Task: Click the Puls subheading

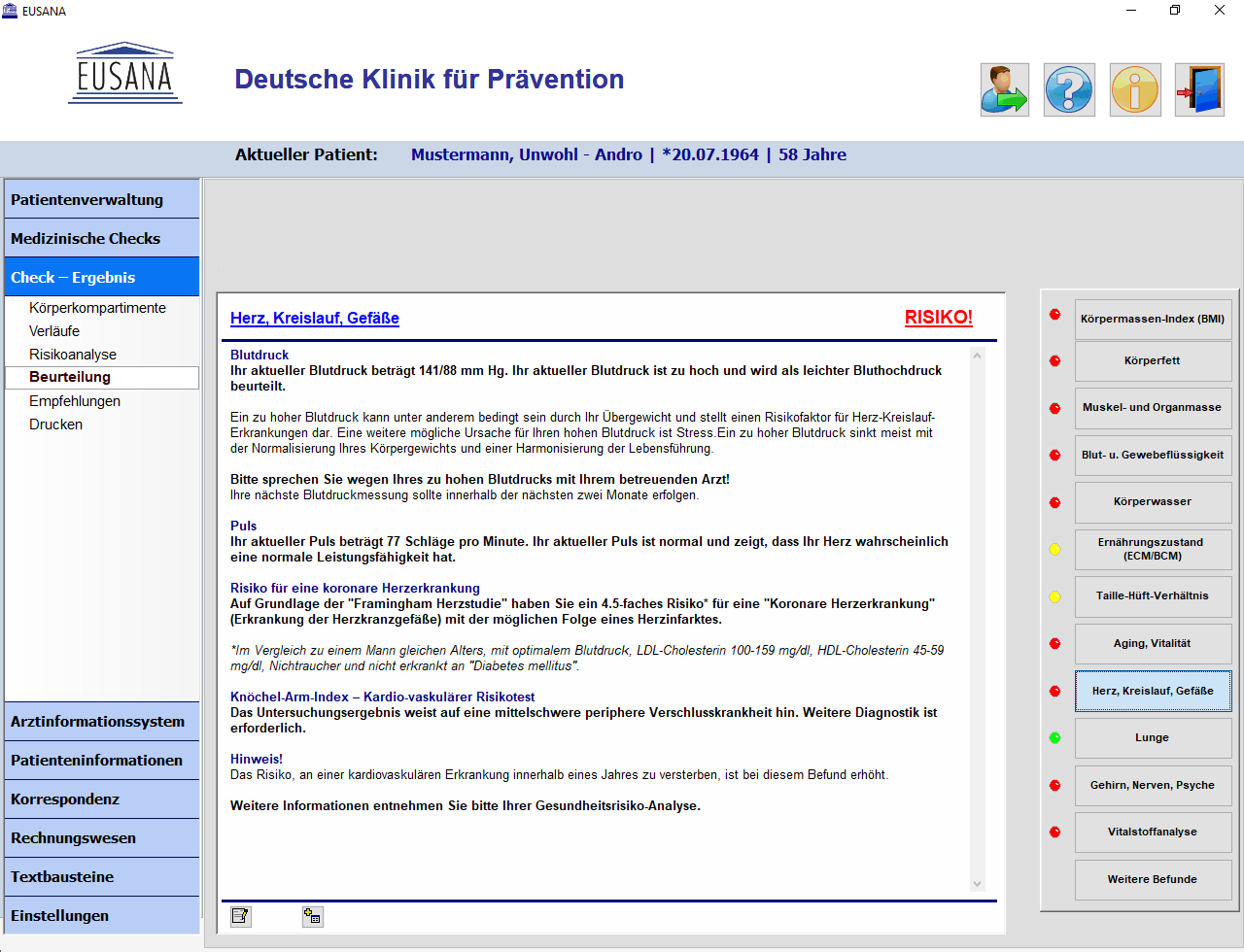Action: coord(244,526)
